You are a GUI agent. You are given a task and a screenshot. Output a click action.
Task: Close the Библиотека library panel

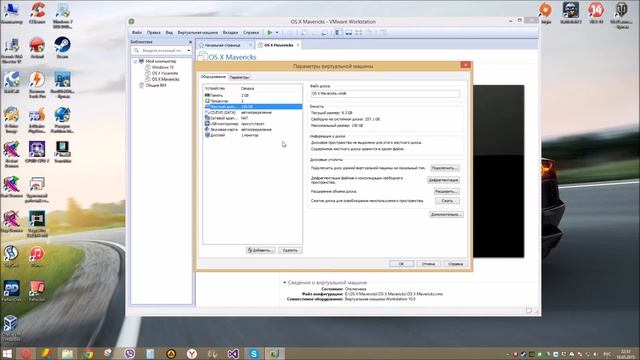pos(190,42)
